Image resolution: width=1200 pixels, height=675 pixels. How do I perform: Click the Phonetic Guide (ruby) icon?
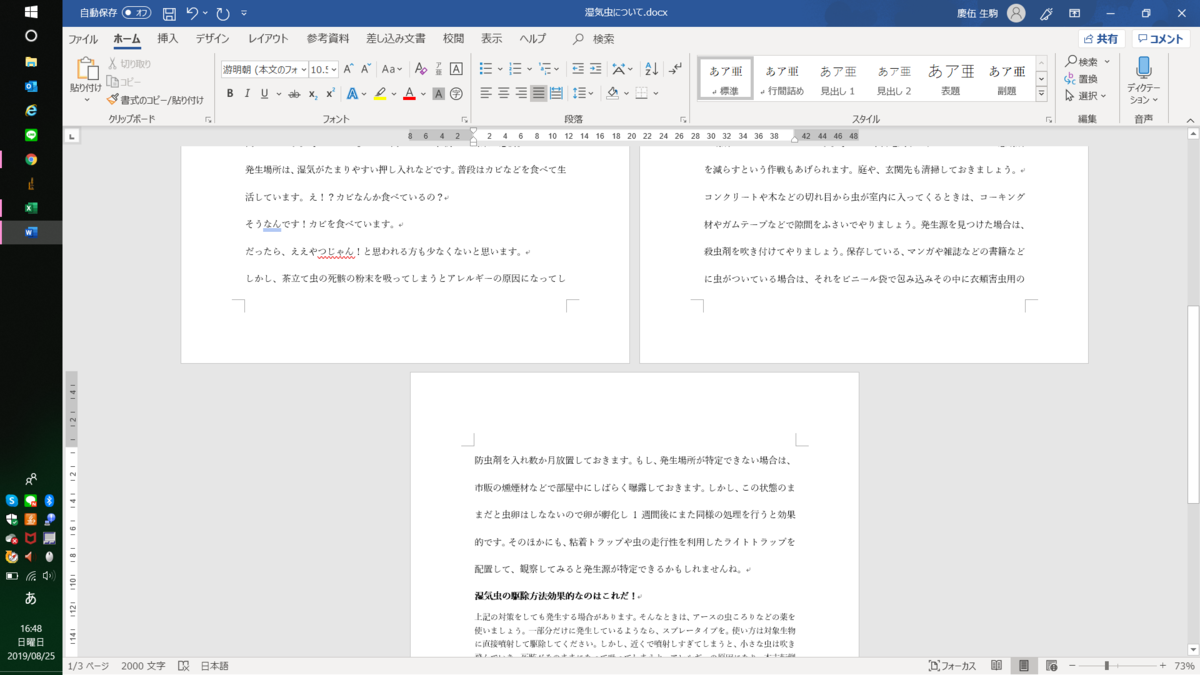click(438, 69)
